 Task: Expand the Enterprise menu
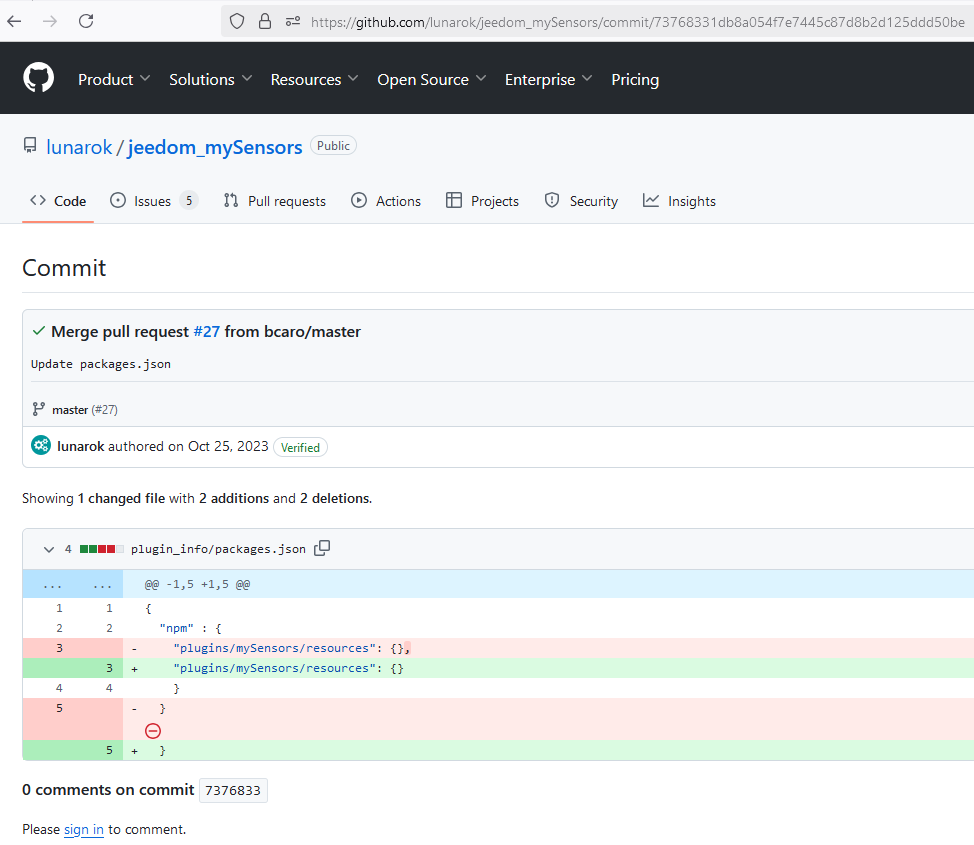(548, 80)
